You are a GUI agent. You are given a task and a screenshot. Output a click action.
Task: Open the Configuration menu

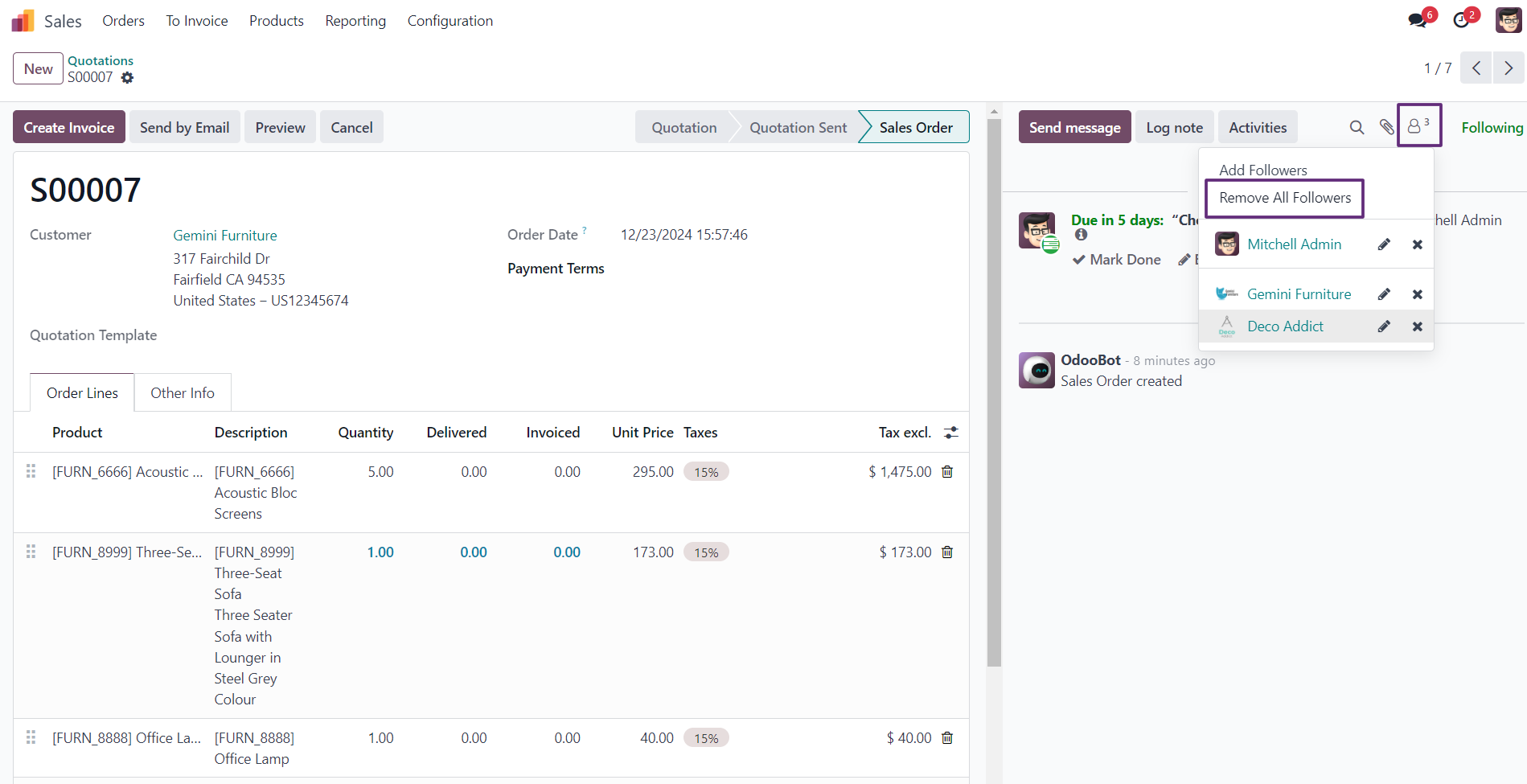click(450, 21)
